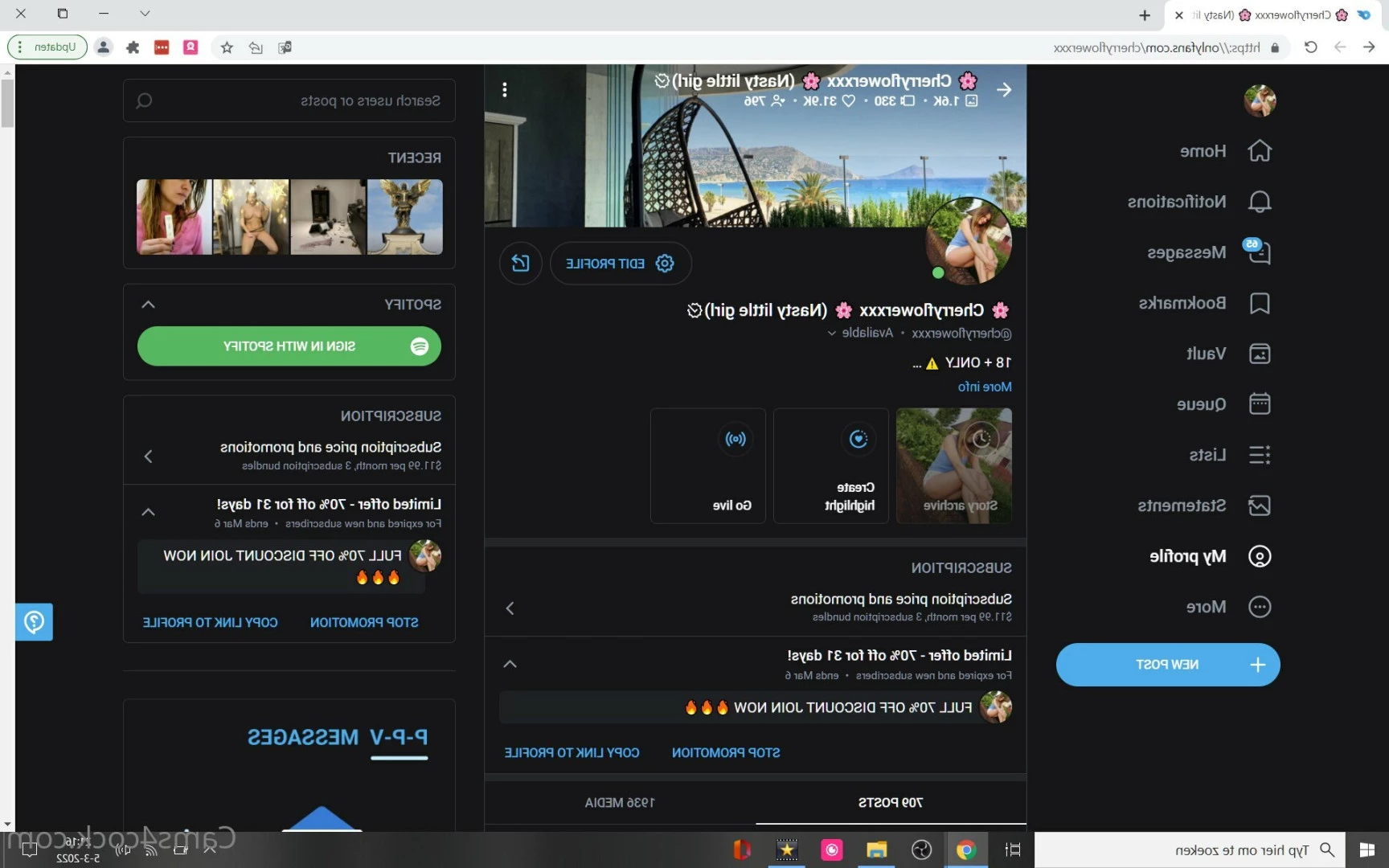Collapse Limited offer in side panel
The width and height of the screenshot is (1389, 868).
click(x=148, y=512)
